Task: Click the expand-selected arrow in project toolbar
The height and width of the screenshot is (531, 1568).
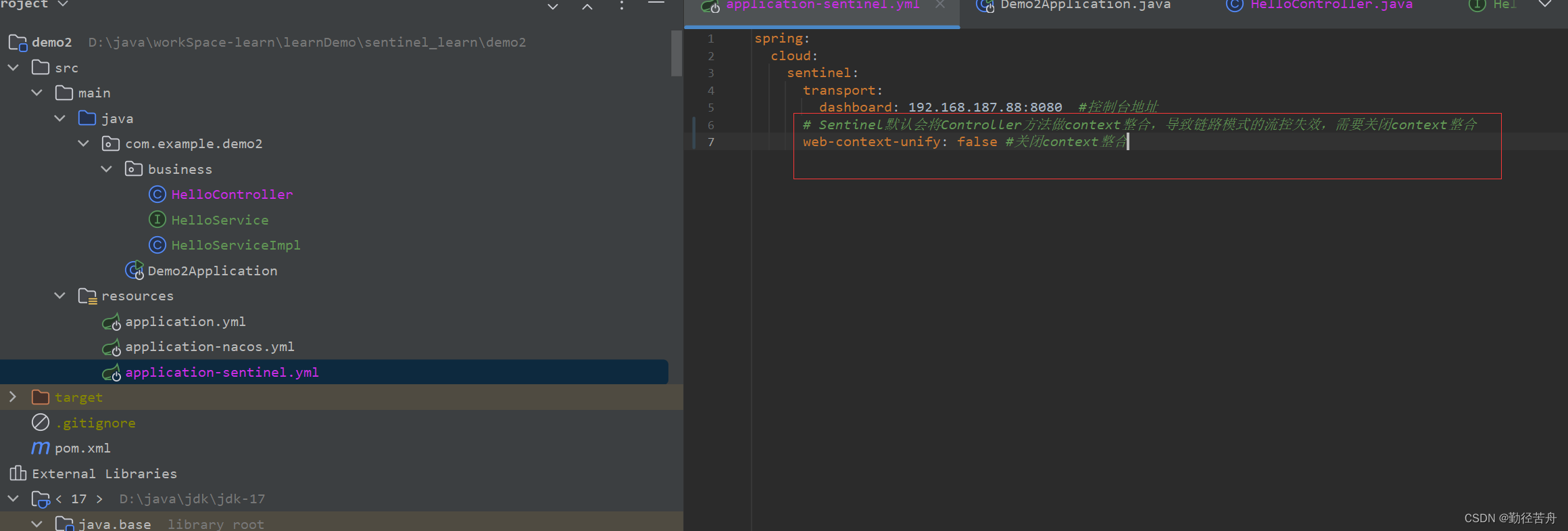Action: pos(552,7)
